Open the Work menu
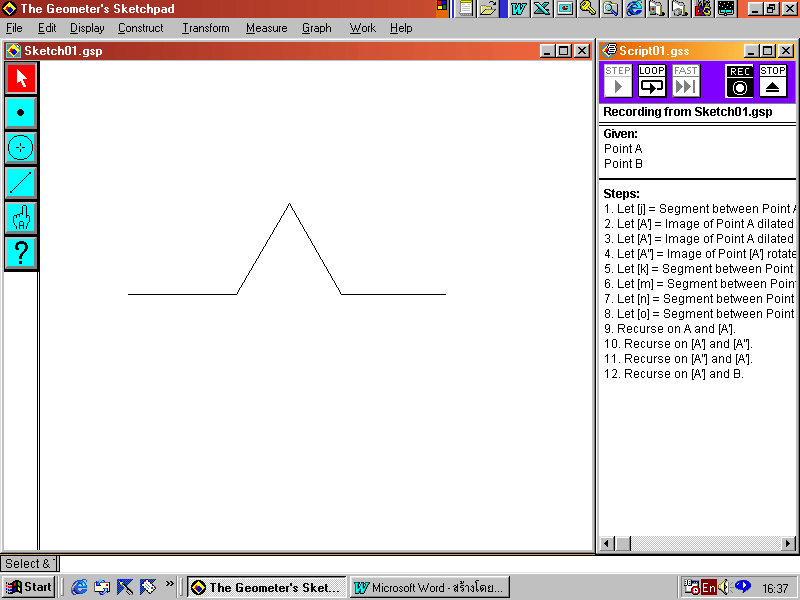Image resolution: width=800 pixels, height=600 pixels. point(363,28)
